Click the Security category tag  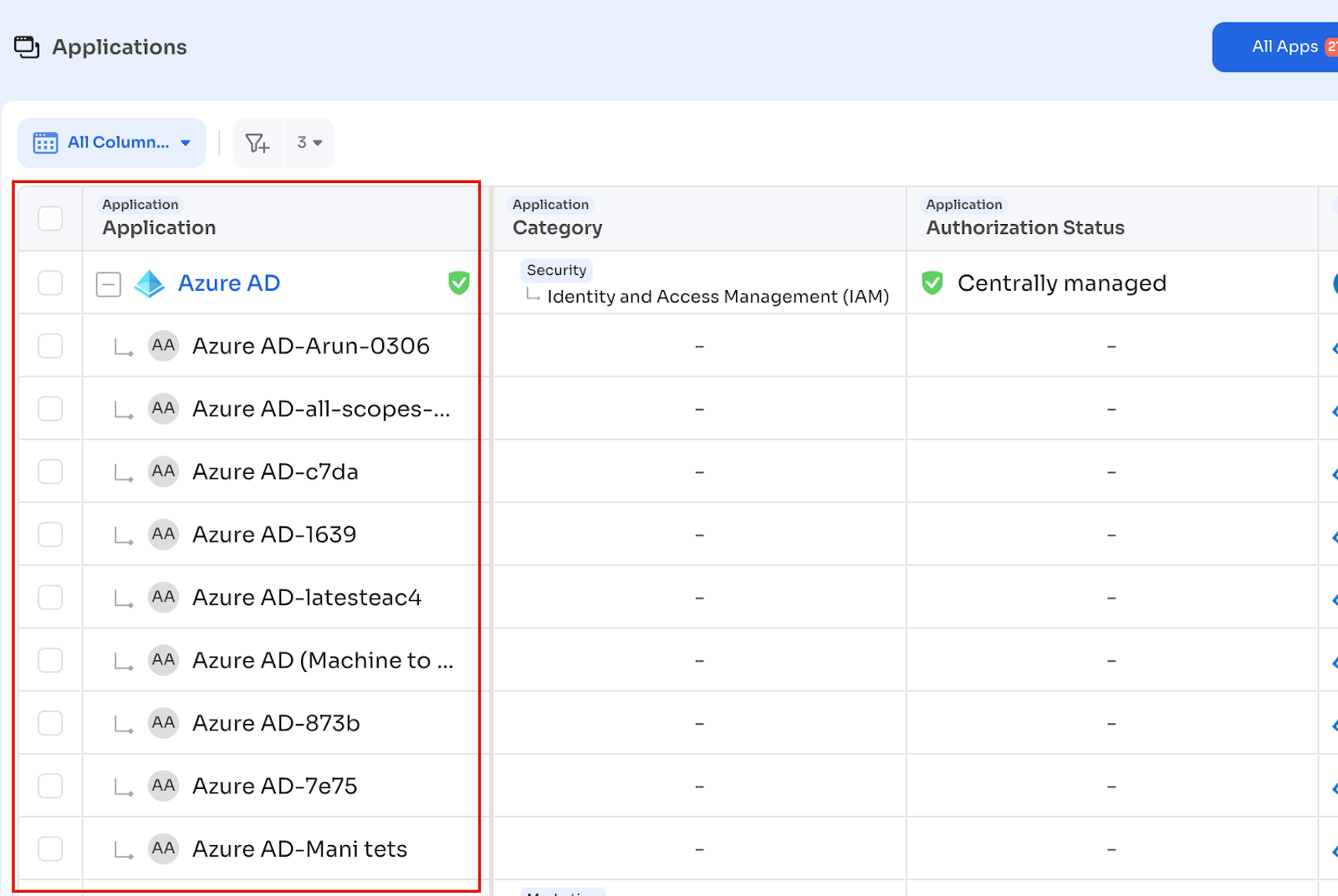coord(556,270)
